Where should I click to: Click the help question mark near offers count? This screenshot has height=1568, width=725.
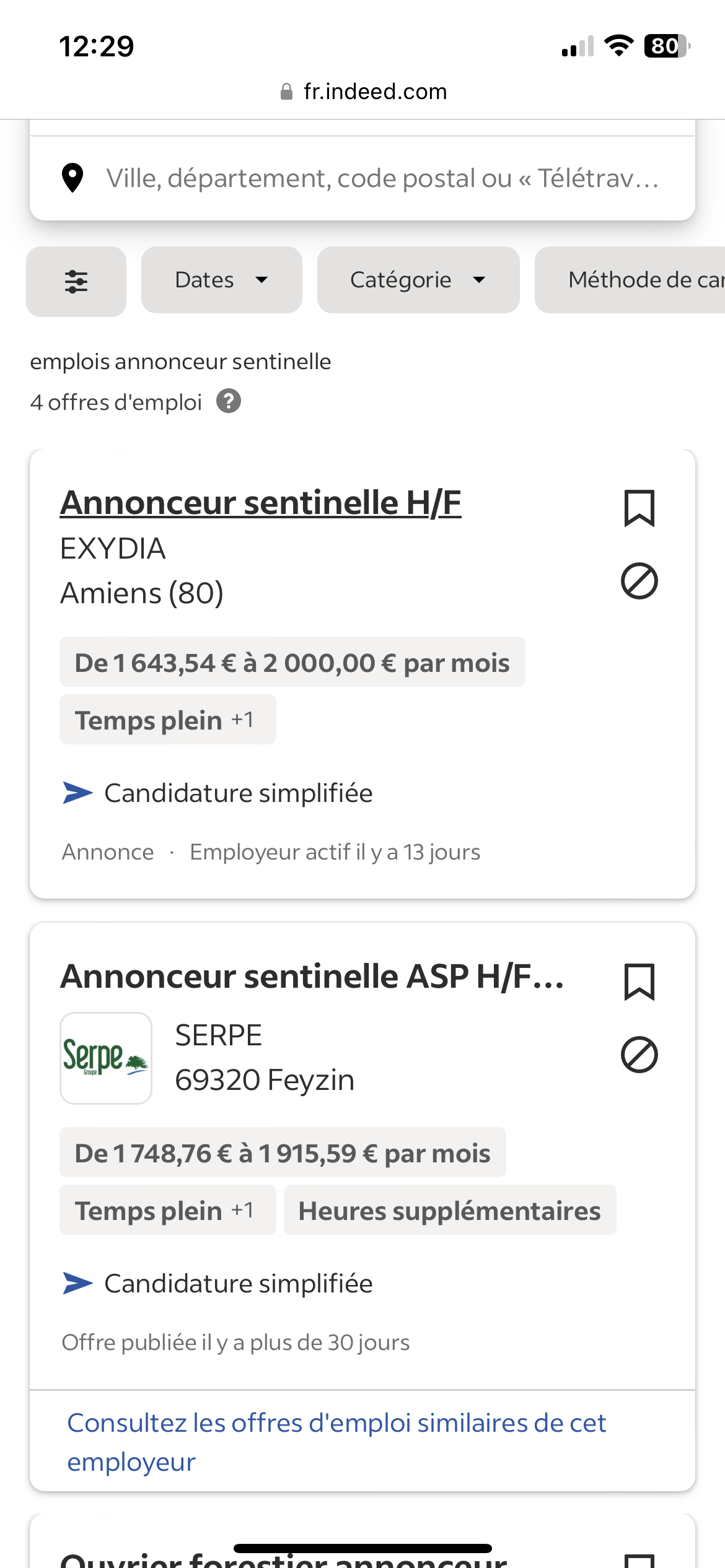pos(228,401)
